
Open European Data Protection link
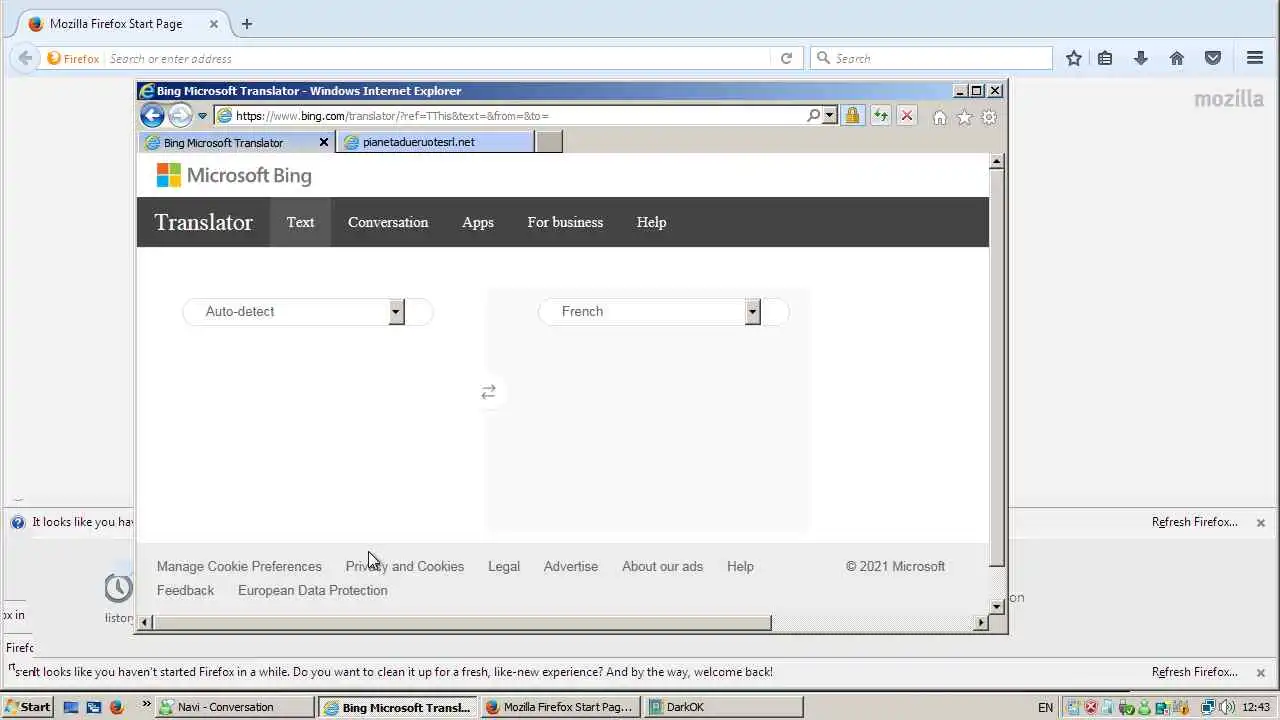(x=313, y=590)
